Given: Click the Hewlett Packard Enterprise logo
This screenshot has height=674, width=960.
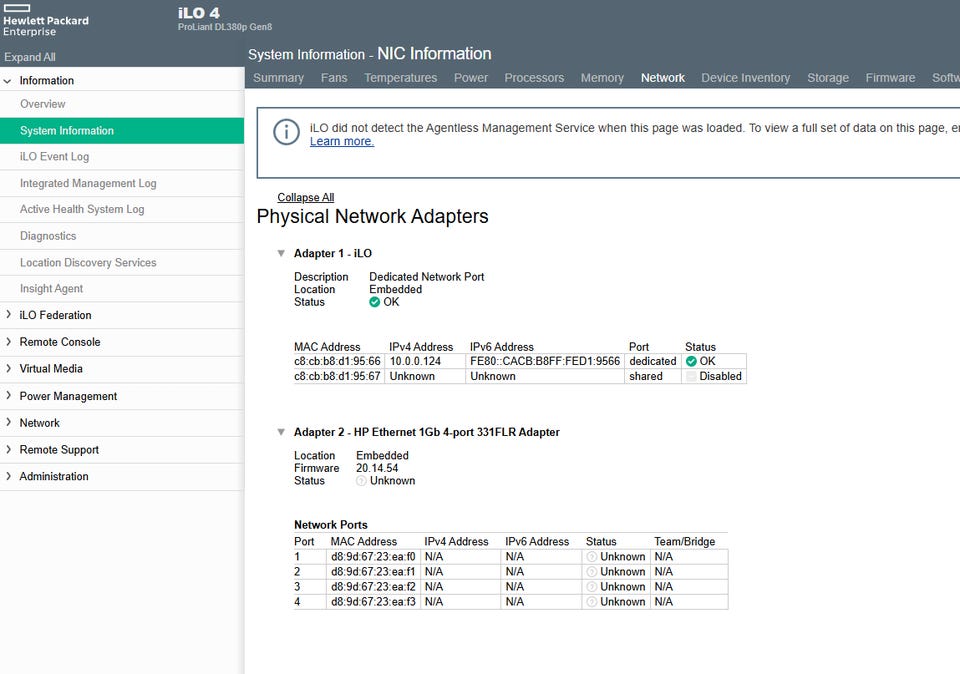Looking at the screenshot, I should 46,20.
